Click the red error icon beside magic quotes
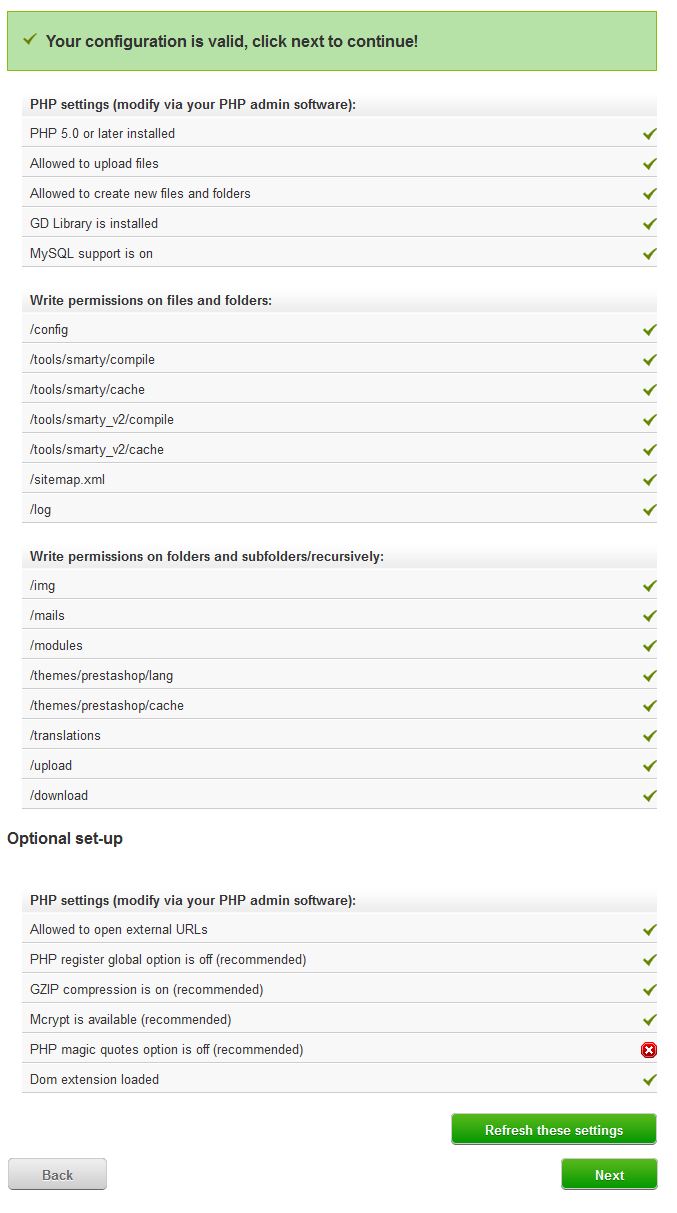The image size is (677, 1213). [649, 1050]
